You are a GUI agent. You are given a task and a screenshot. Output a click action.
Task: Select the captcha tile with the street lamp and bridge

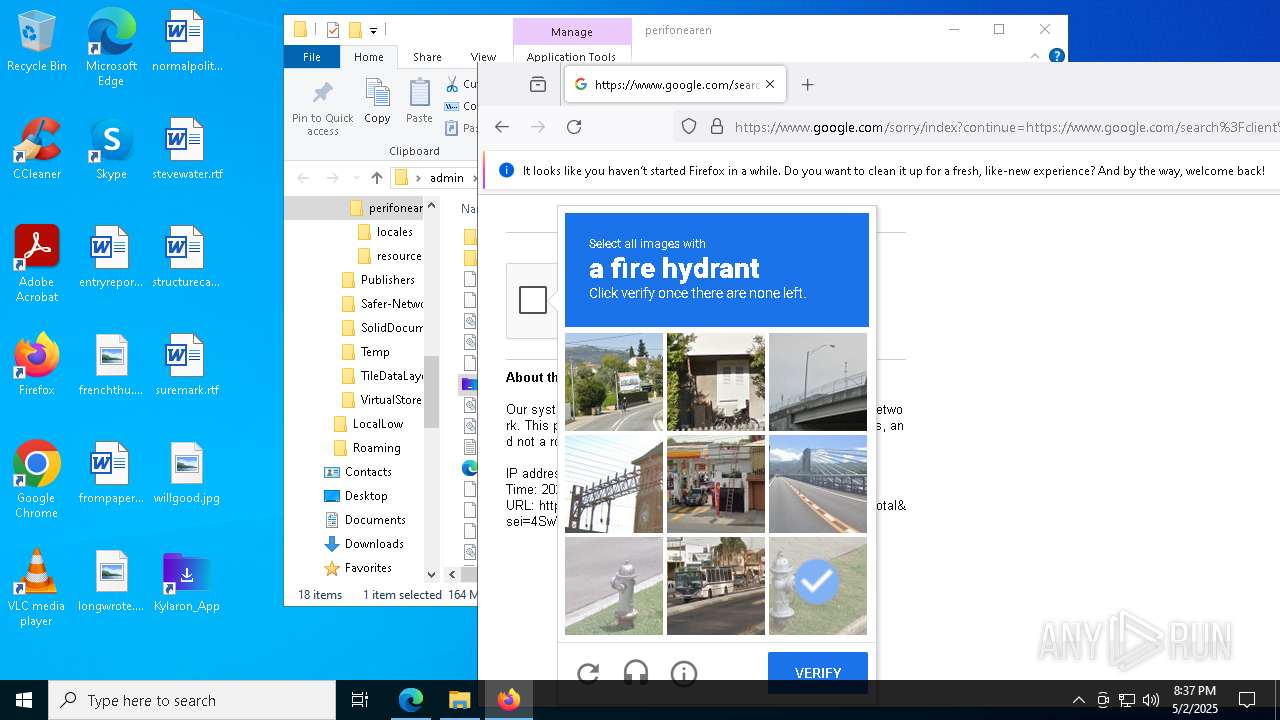click(x=818, y=382)
